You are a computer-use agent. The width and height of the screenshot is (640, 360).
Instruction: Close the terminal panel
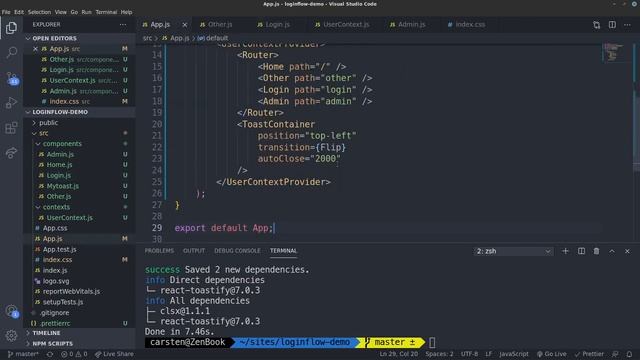(627, 251)
